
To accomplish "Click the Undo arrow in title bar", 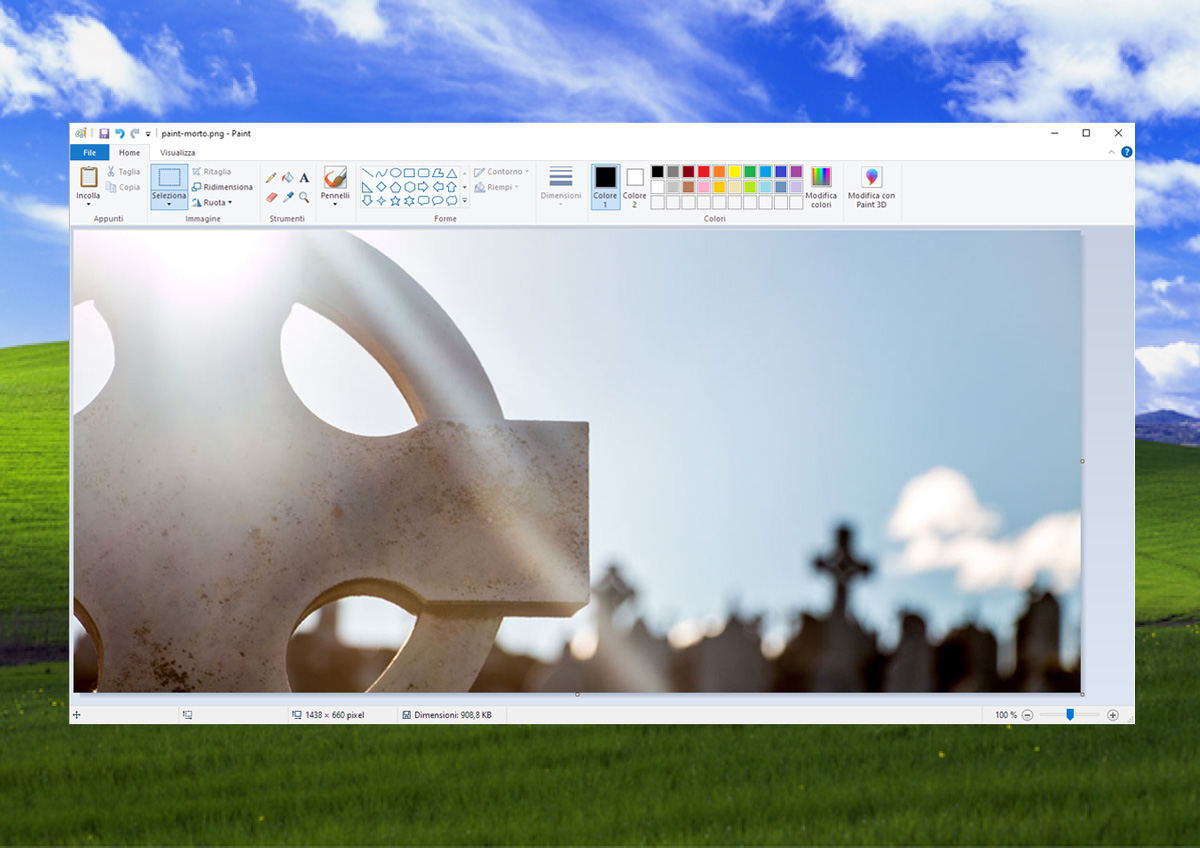I will tap(120, 133).
